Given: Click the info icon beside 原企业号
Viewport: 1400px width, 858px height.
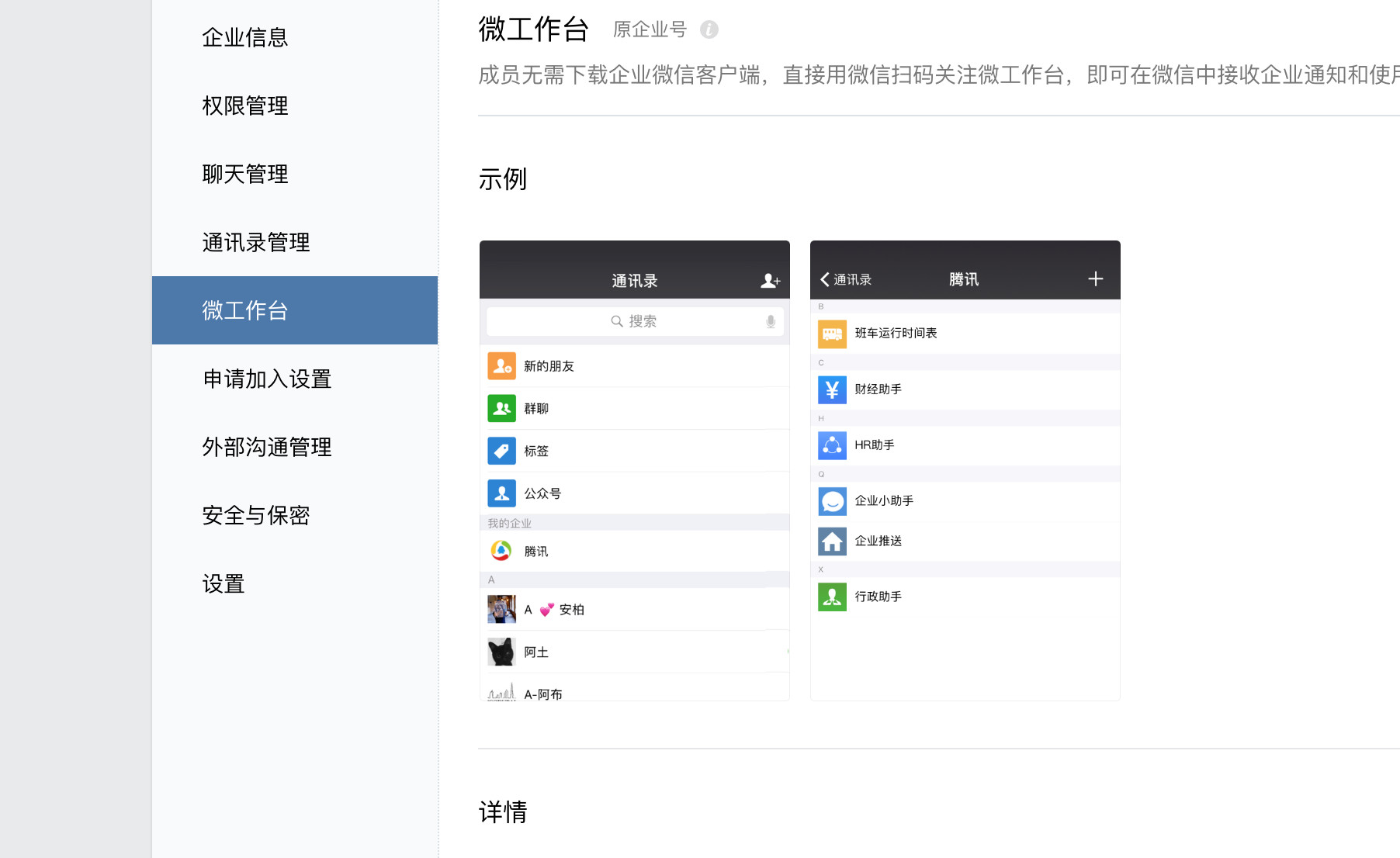Looking at the screenshot, I should [x=709, y=29].
